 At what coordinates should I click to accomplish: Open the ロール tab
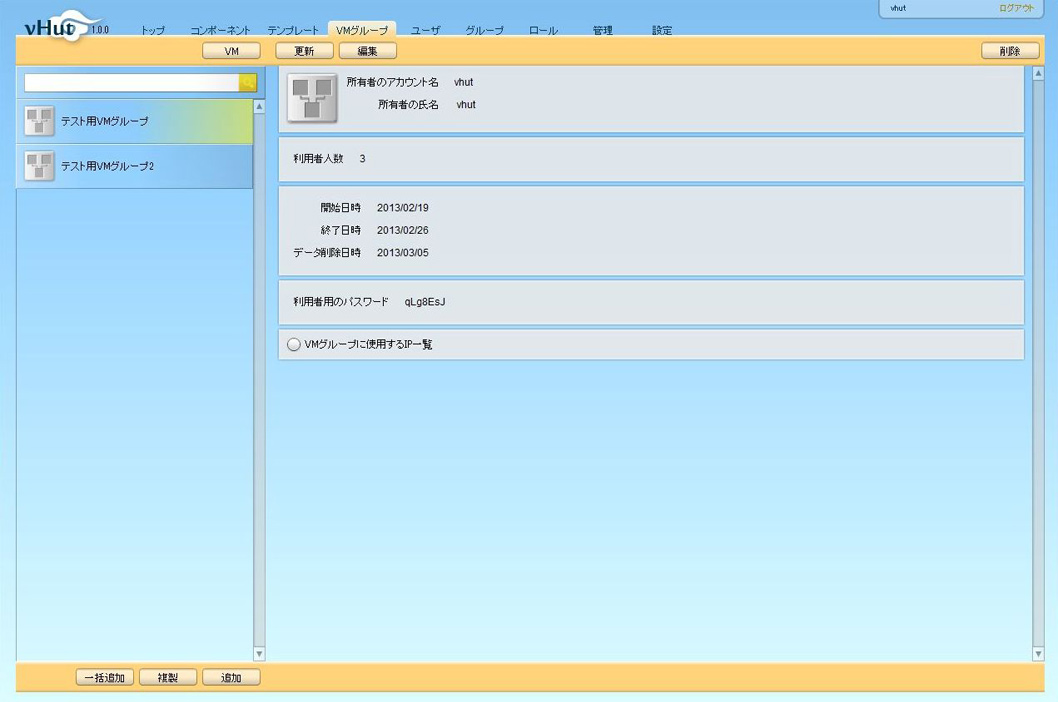click(543, 30)
